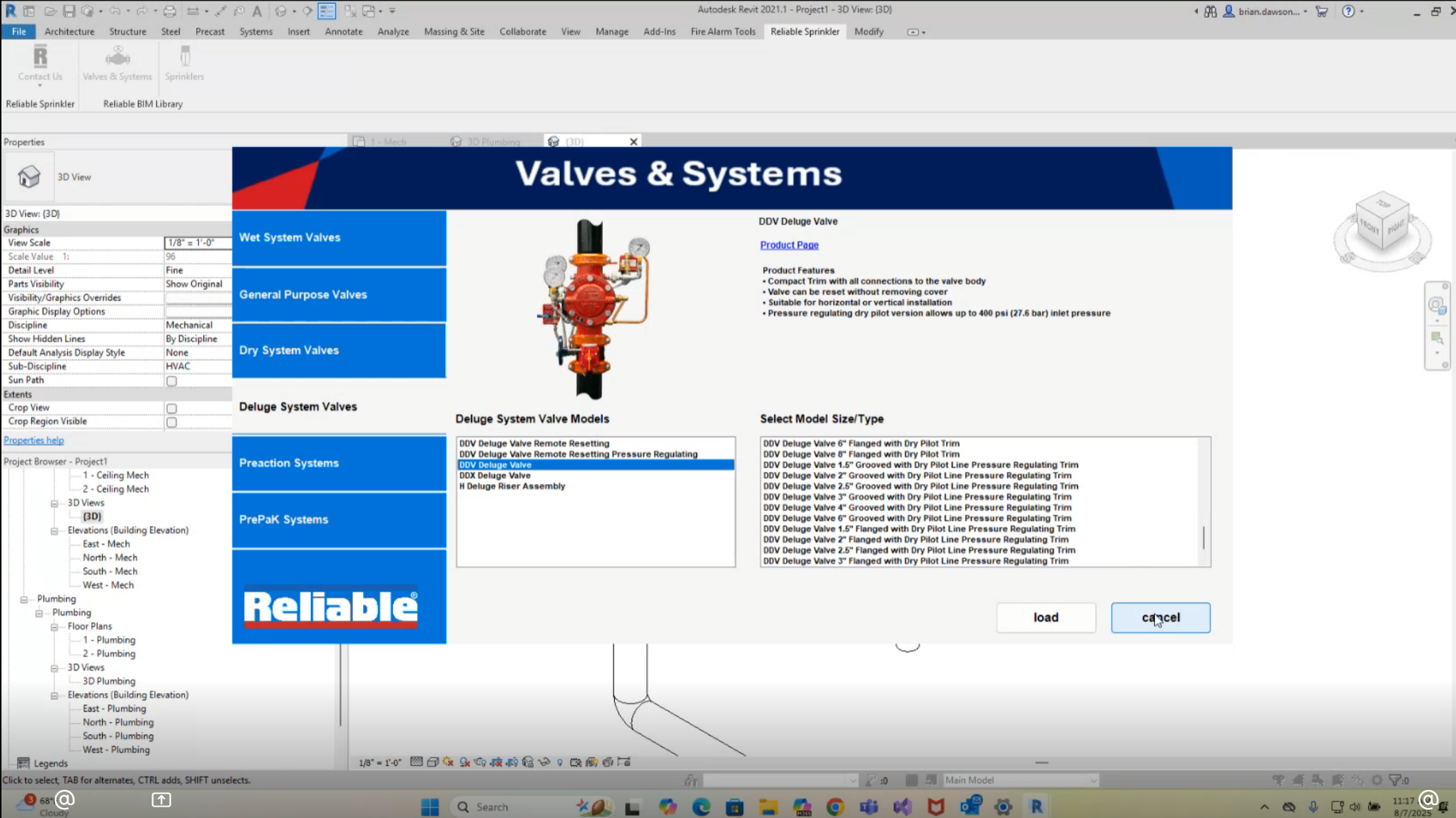Viewport: 1456px width, 818px height.
Task: Open the Architecture ribbon tab
Action: 69,31
